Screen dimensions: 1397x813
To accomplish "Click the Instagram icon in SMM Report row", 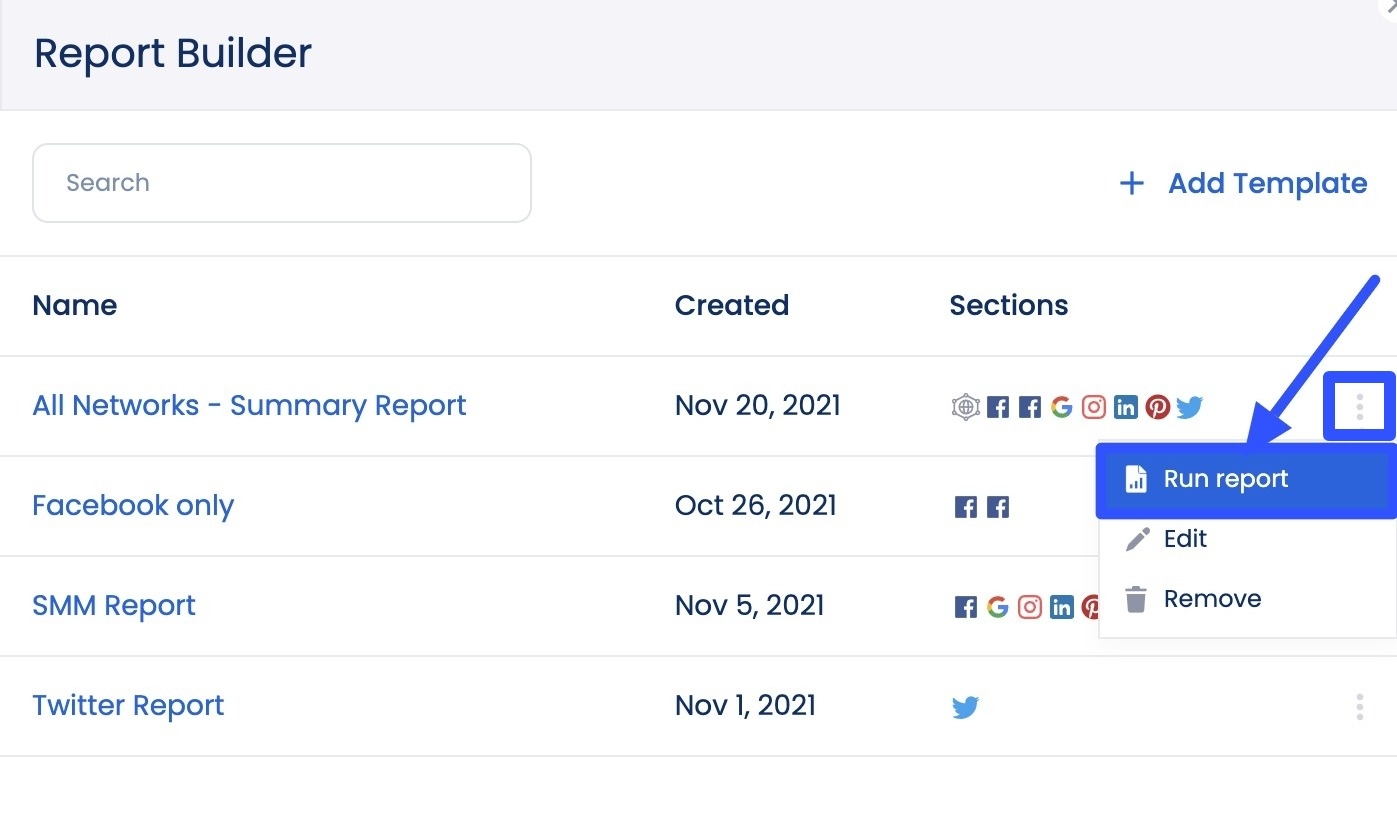I will click(x=1030, y=606).
